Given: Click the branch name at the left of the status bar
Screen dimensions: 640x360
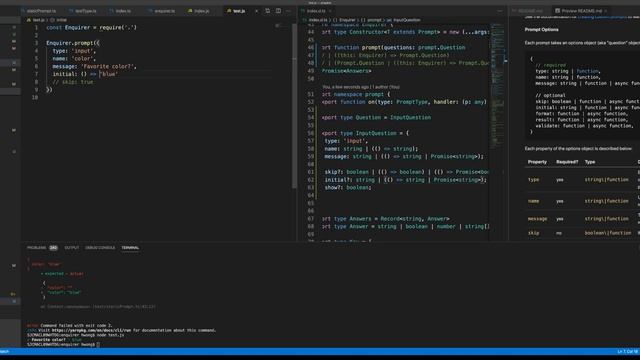Looking at the screenshot, I should 4,351.
